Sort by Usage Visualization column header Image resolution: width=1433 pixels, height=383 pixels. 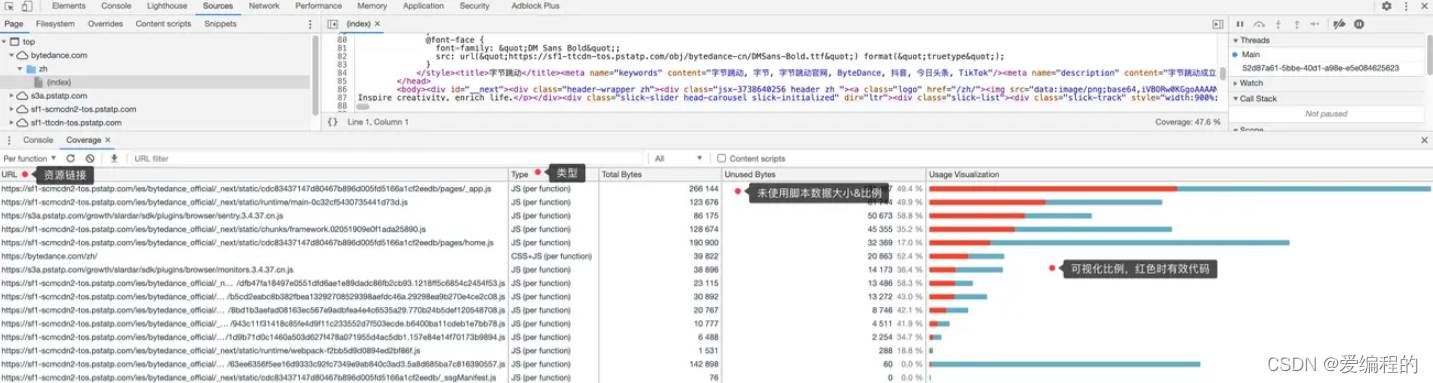click(1179, 174)
